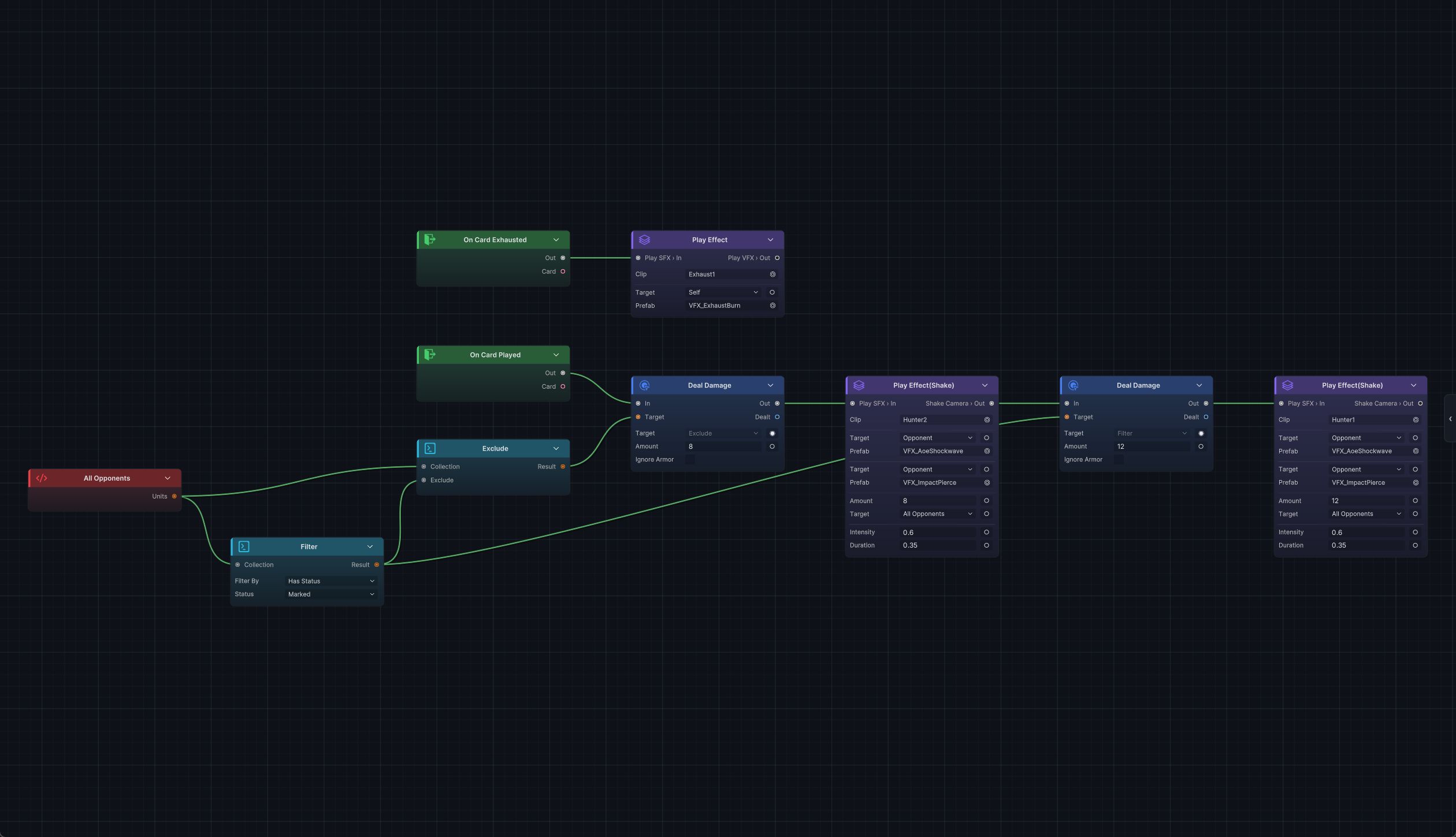Select the All Opponents node title

pyautogui.click(x=107, y=478)
